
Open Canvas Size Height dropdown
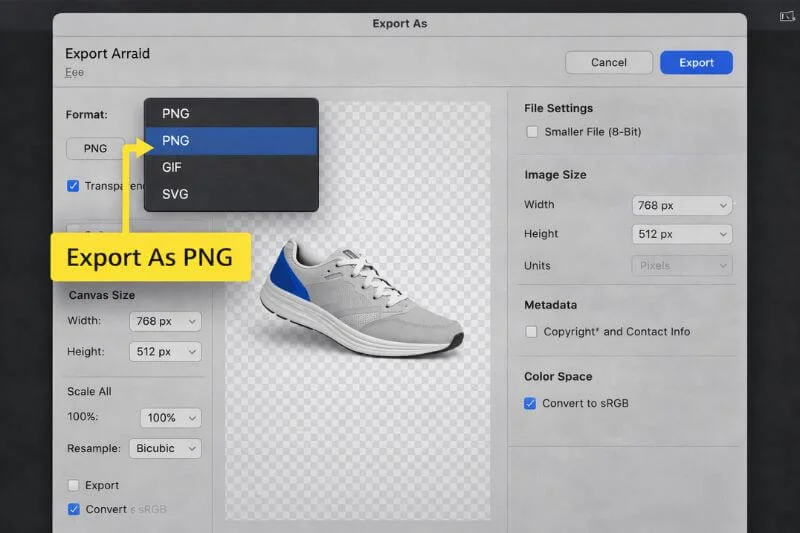pos(165,352)
